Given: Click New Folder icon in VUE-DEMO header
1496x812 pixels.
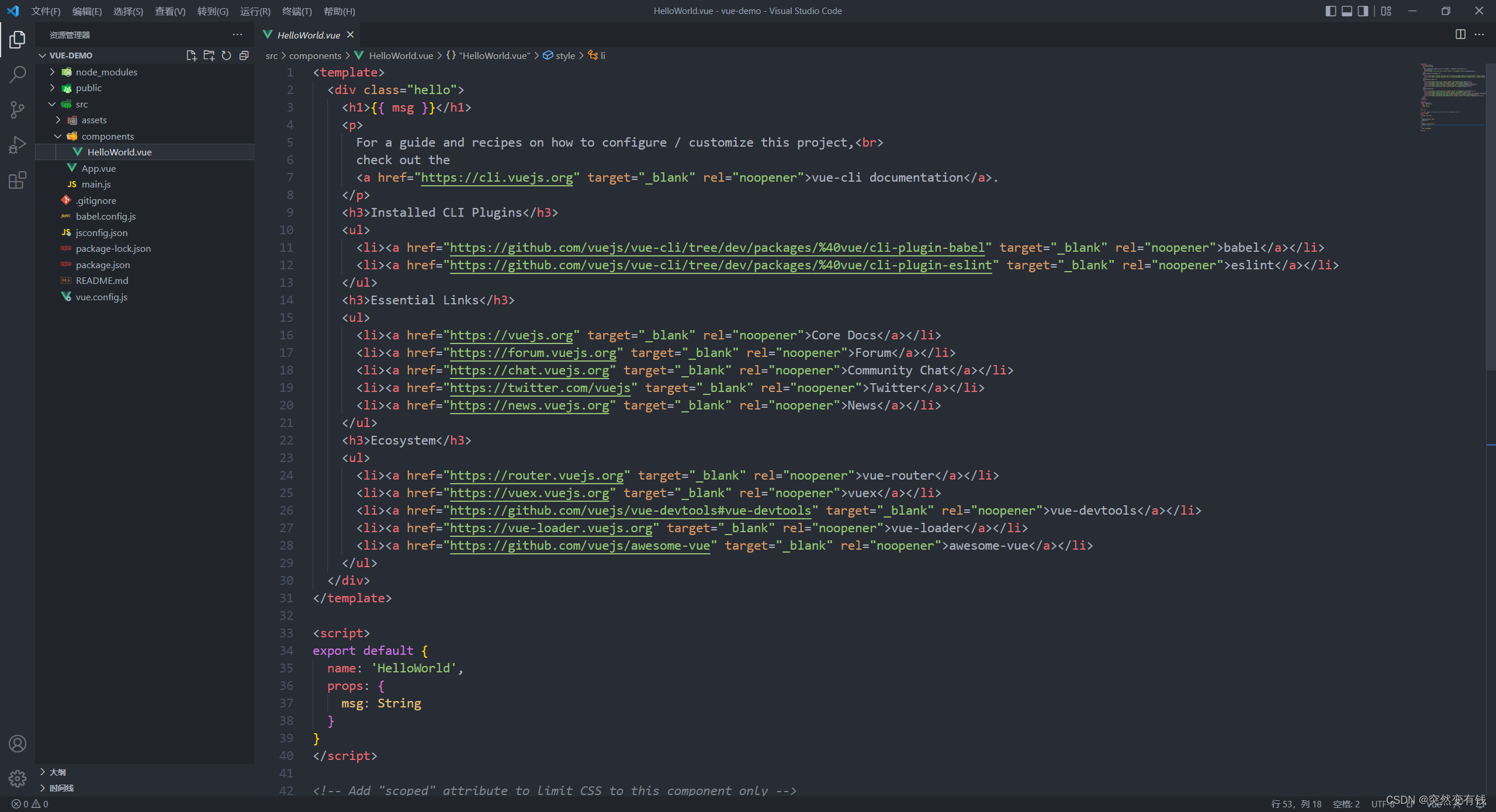Looking at the screenshot, I should tap(209, 55).
